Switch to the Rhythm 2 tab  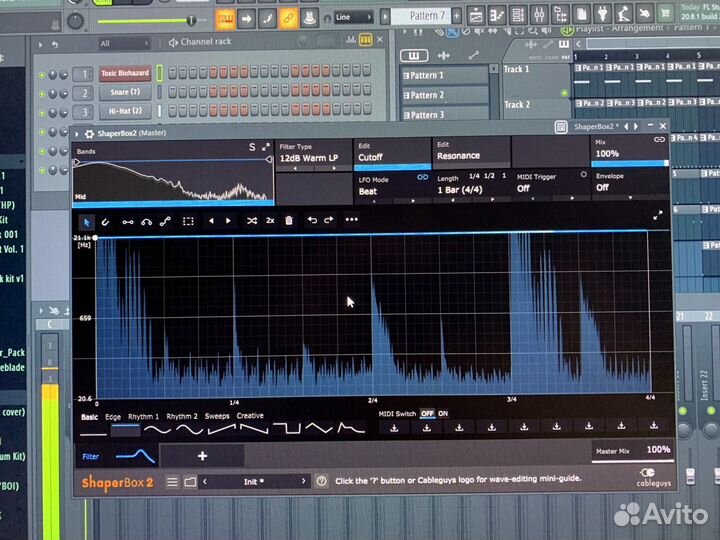pyautogui.click(x=182, y=416)
